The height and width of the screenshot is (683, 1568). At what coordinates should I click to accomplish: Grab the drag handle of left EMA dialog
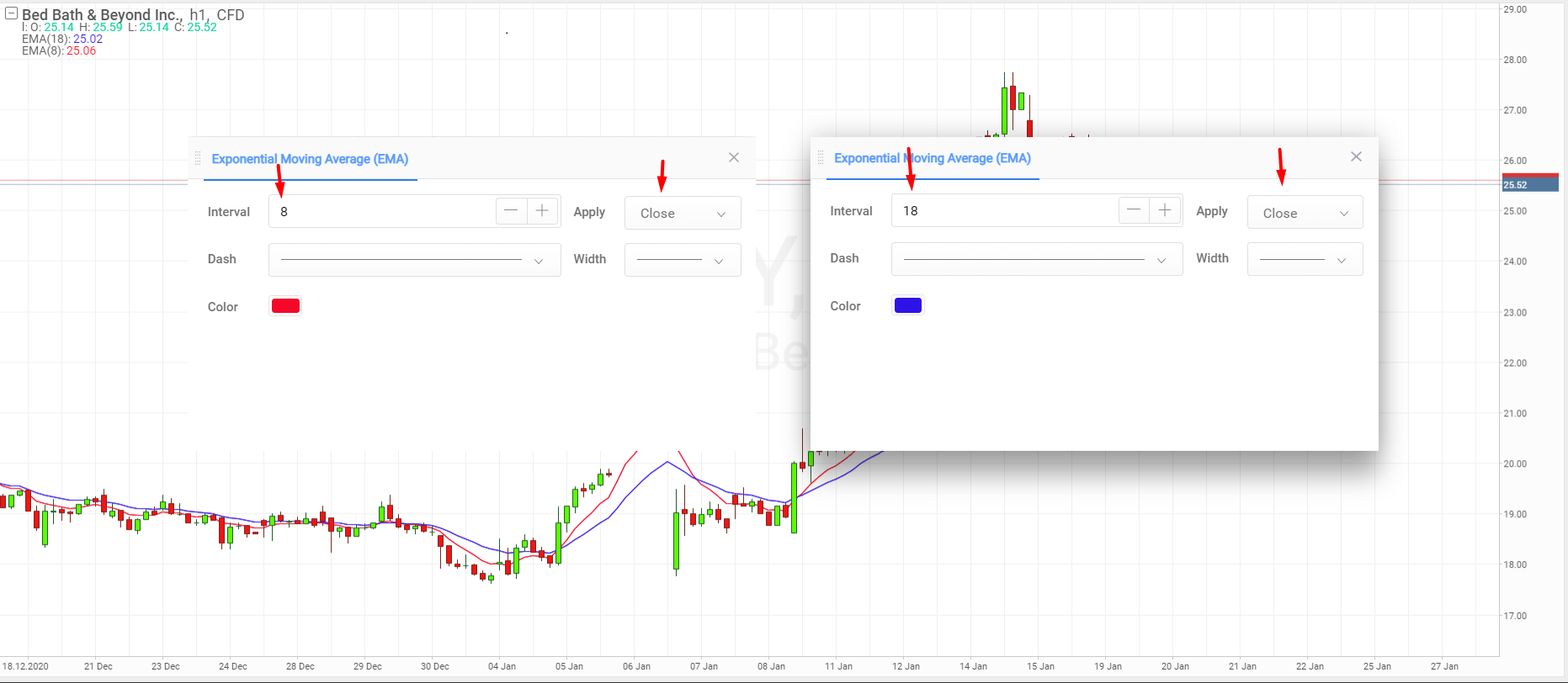pyautogui.click(x=198, y=158)
